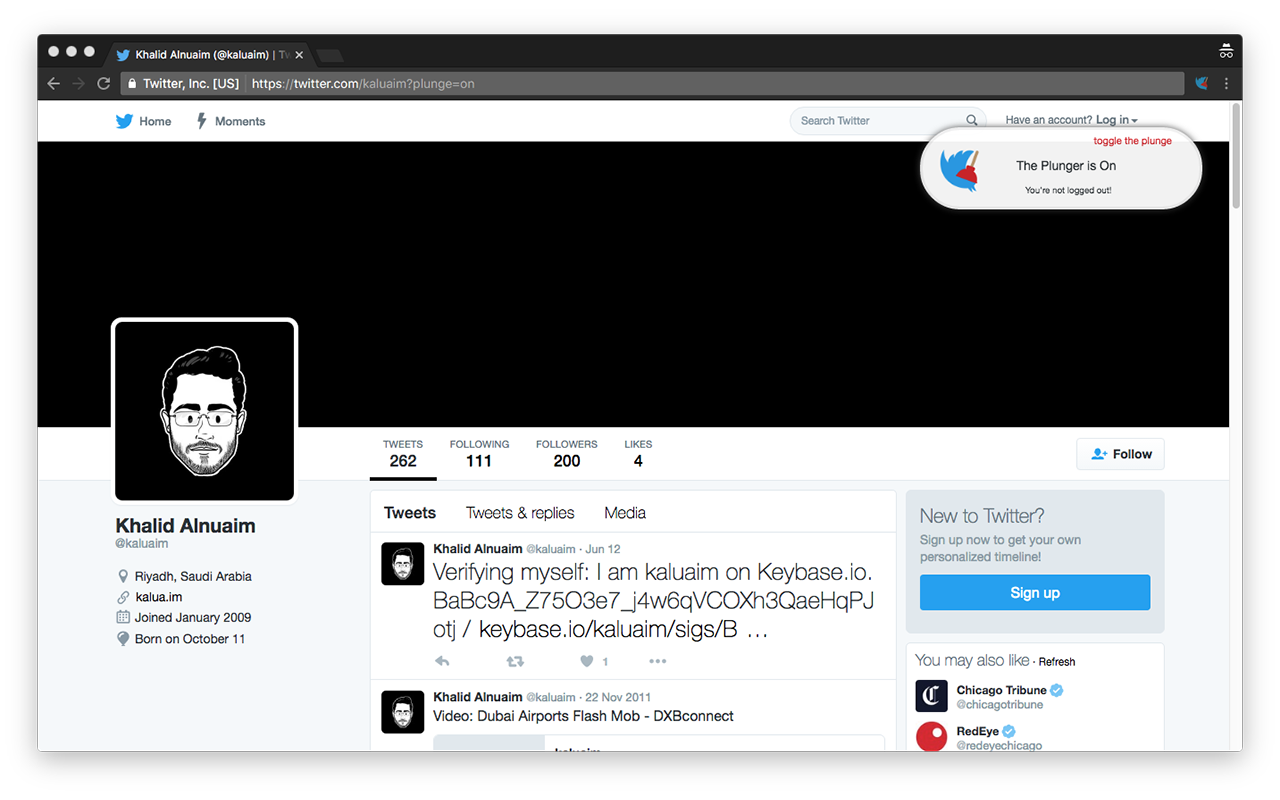The height and width of the screenshot is (800, 1280).
Task: Click The Plunger is On text
Action: pos(1066,166)
